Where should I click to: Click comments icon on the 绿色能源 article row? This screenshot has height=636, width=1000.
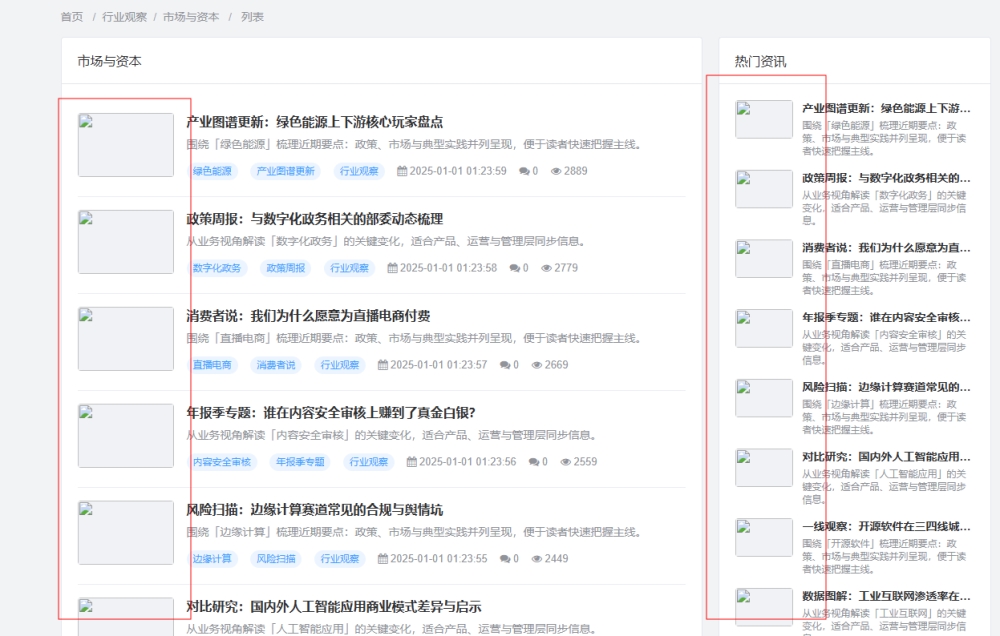[x=524, y=171]
